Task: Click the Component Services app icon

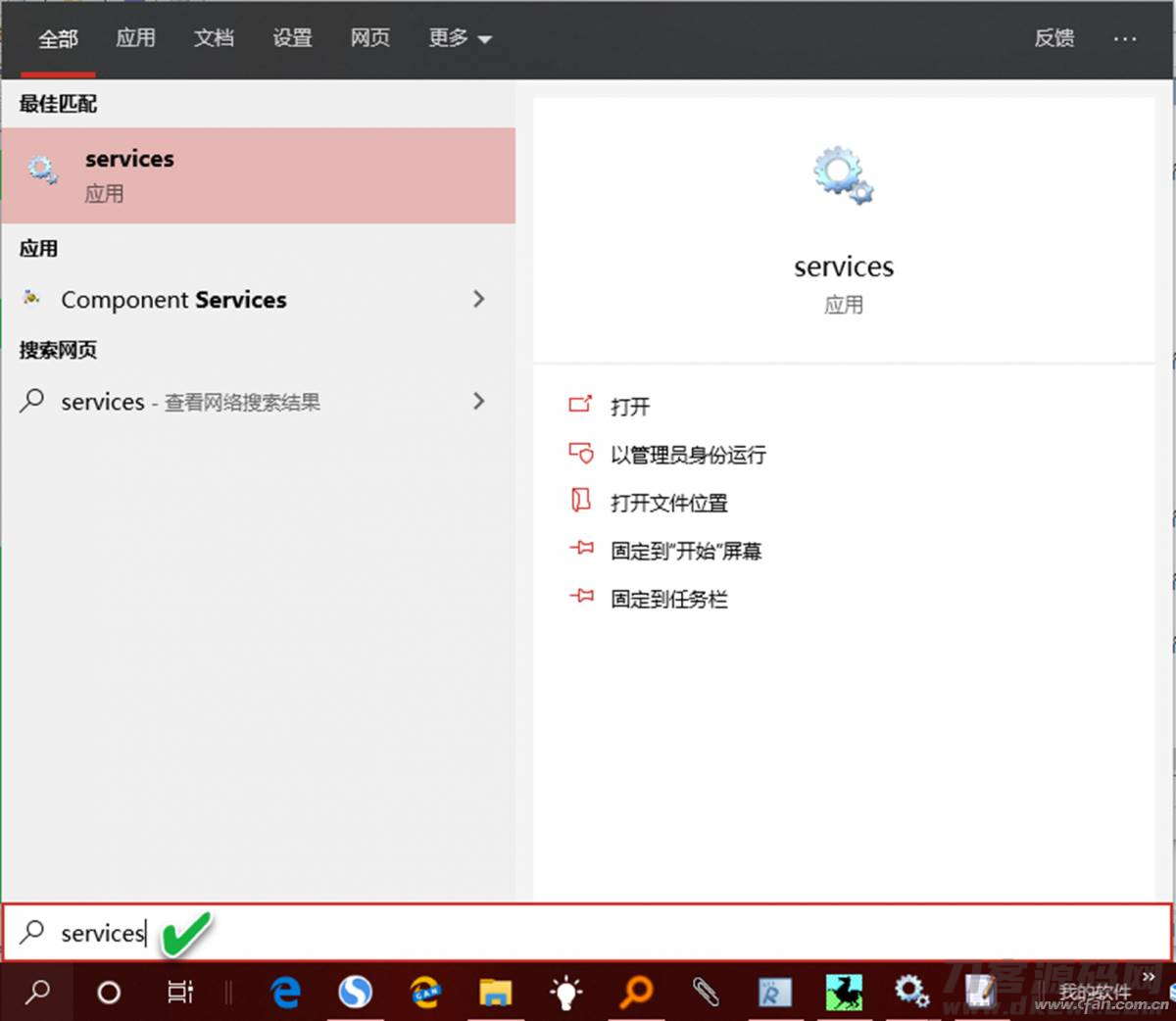Action: [32, 298]
